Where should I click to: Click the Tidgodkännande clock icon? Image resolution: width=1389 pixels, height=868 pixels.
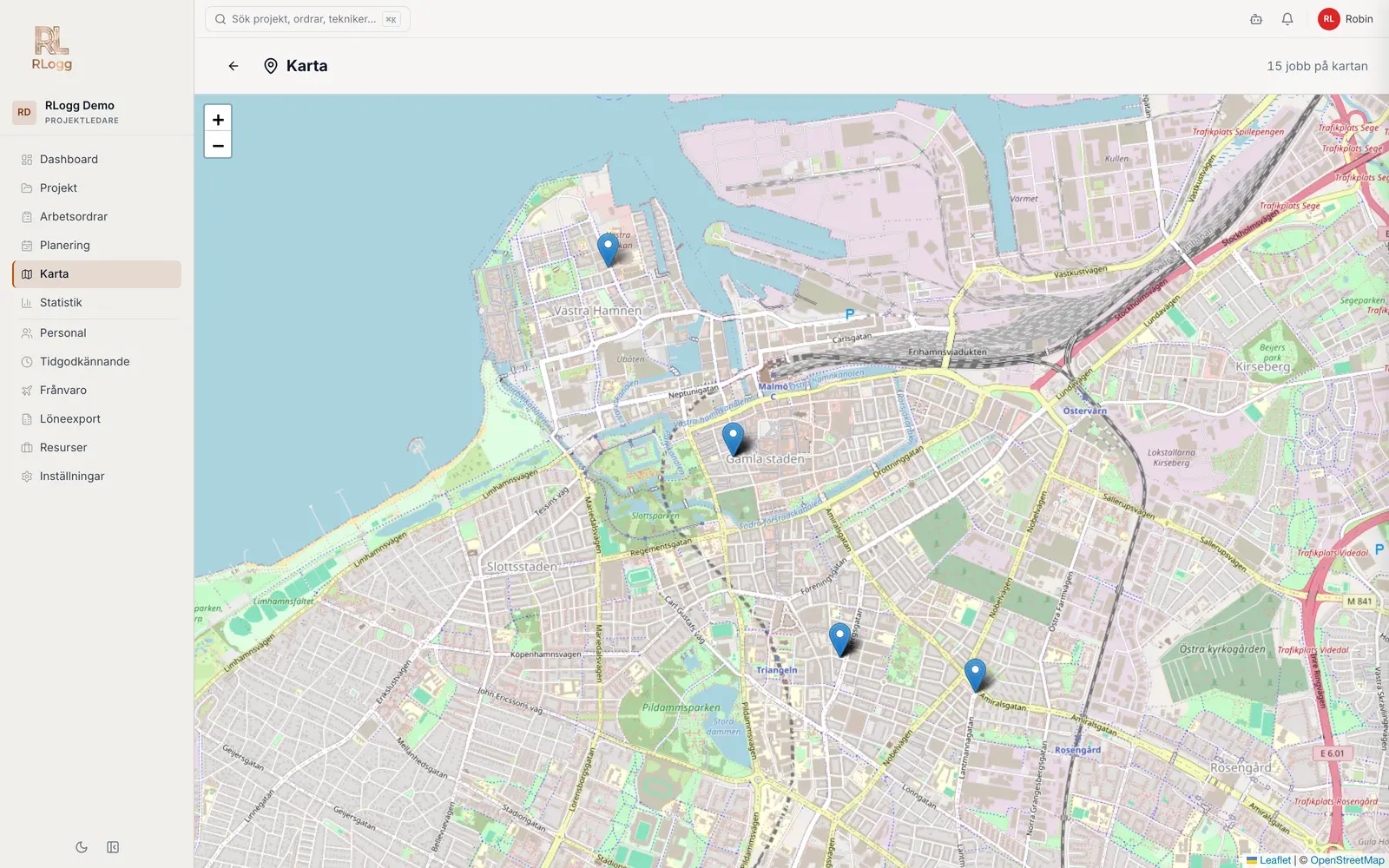[x=27, y=362]
